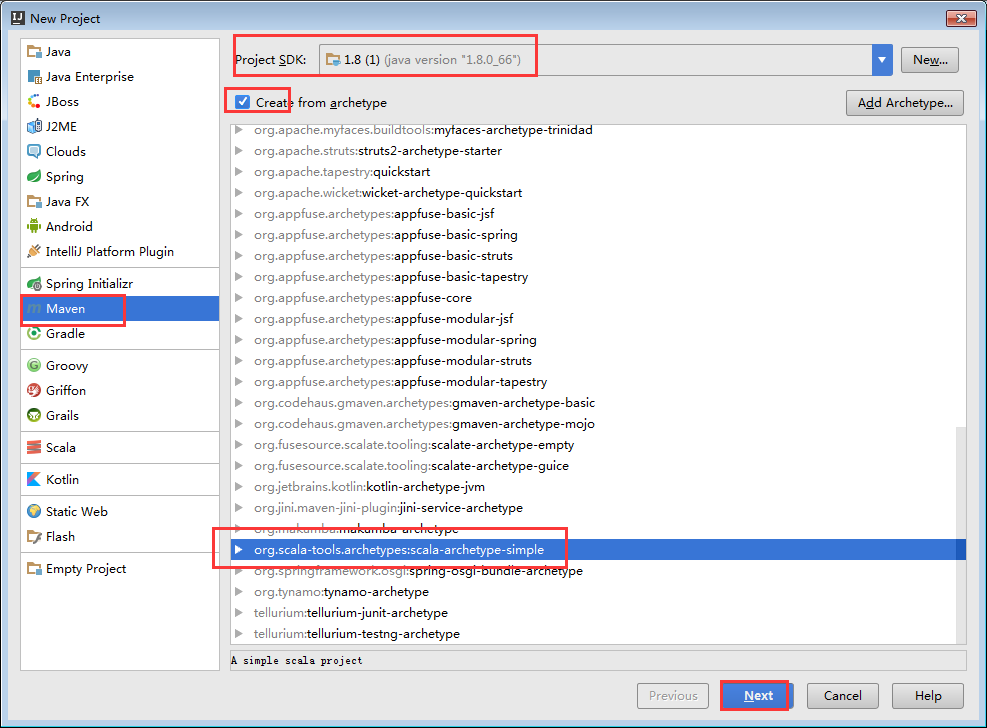Select the Gradle icon

coord(34,333)
